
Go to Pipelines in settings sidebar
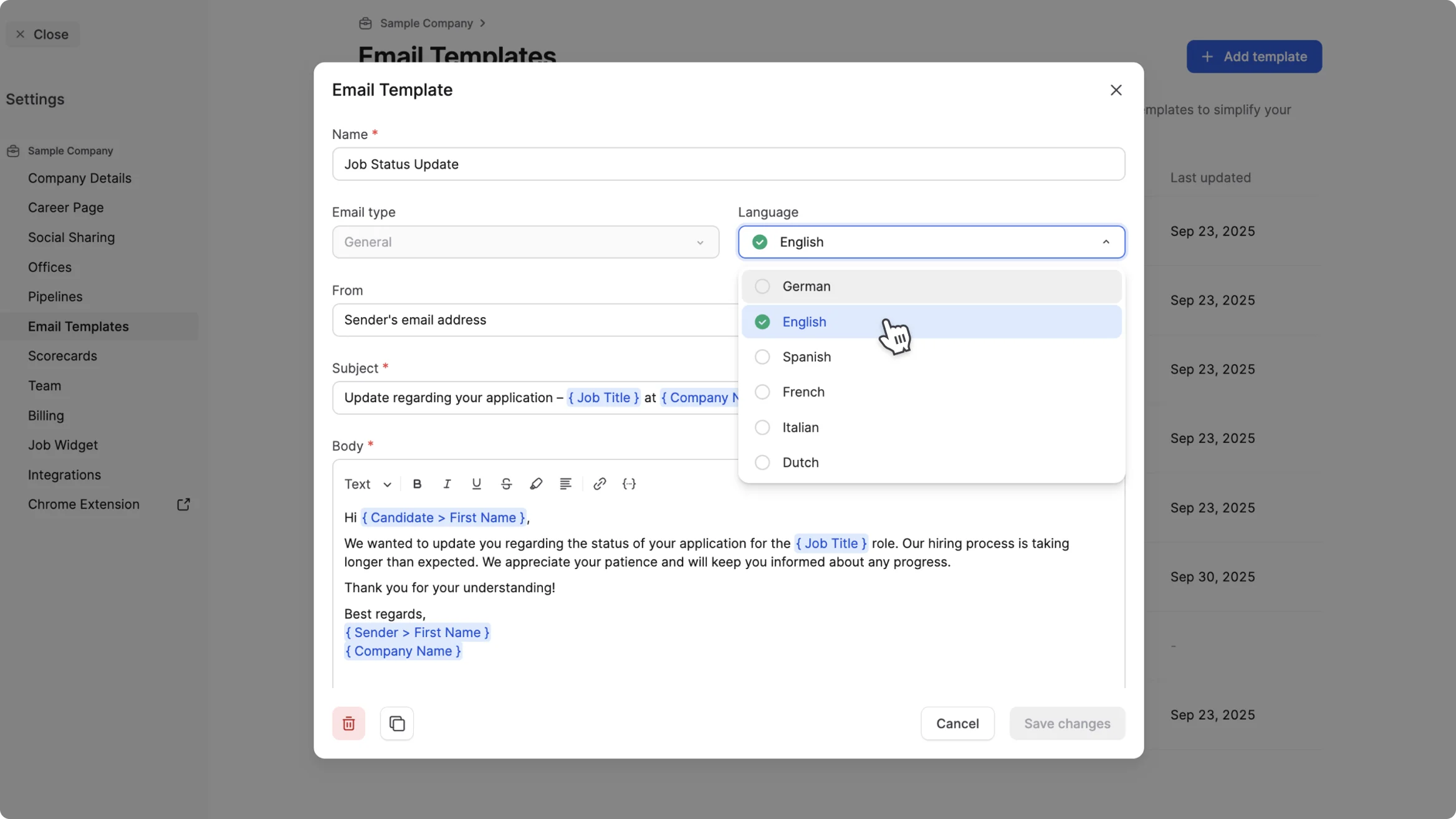pyautogui.click(x=55, y=297)
